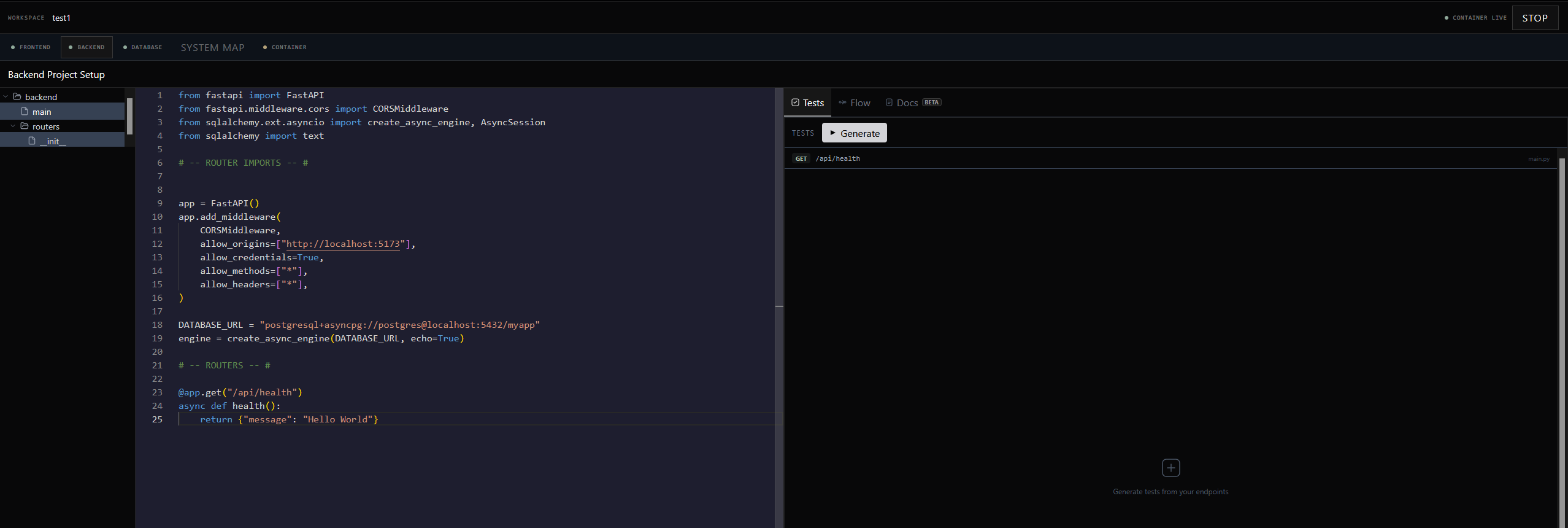Click the 'allow_methods' line in code
This screenshot has height=528, width=1568.
tap(253, 271)
